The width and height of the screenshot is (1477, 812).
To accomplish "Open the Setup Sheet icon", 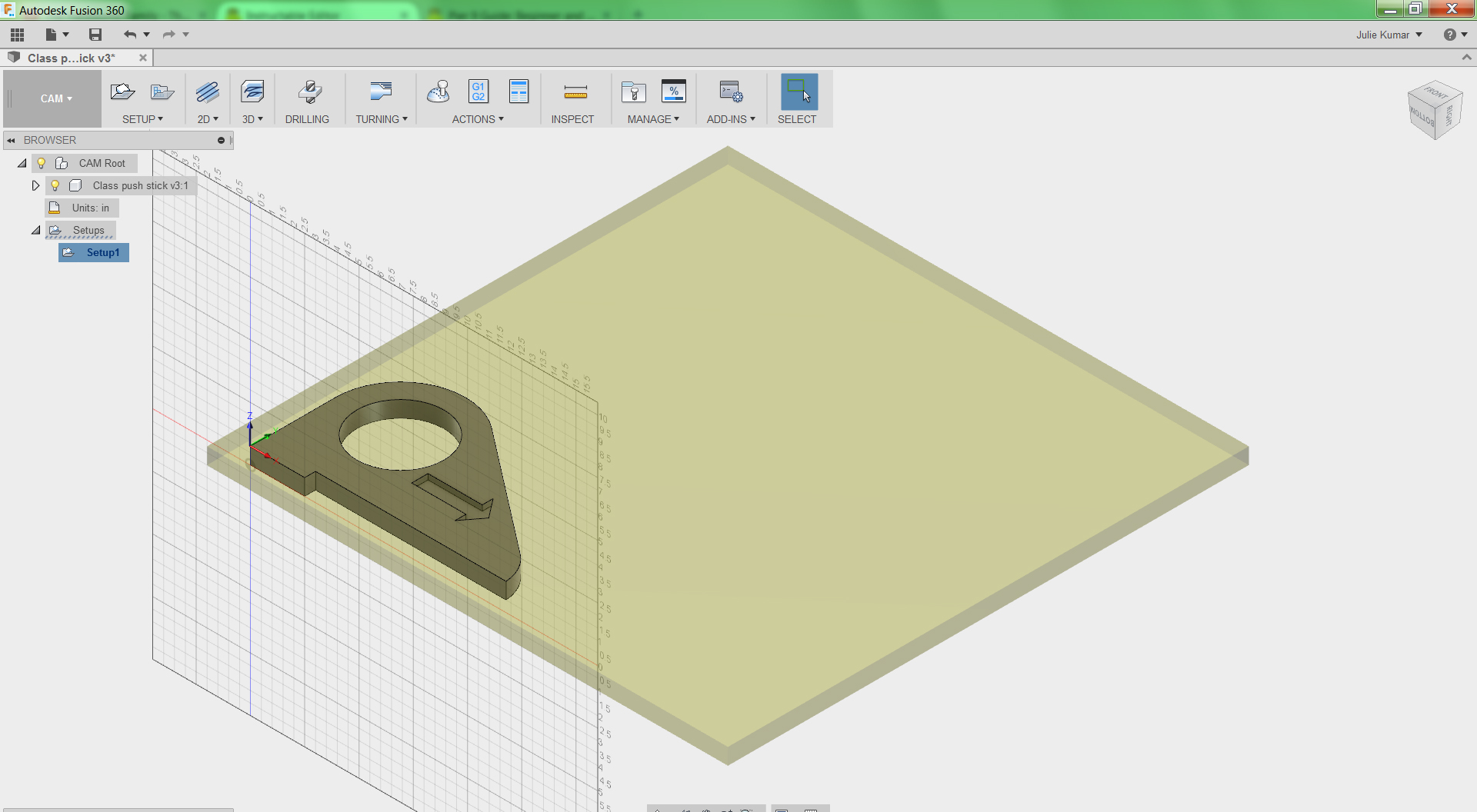I will tap(519, 92).
